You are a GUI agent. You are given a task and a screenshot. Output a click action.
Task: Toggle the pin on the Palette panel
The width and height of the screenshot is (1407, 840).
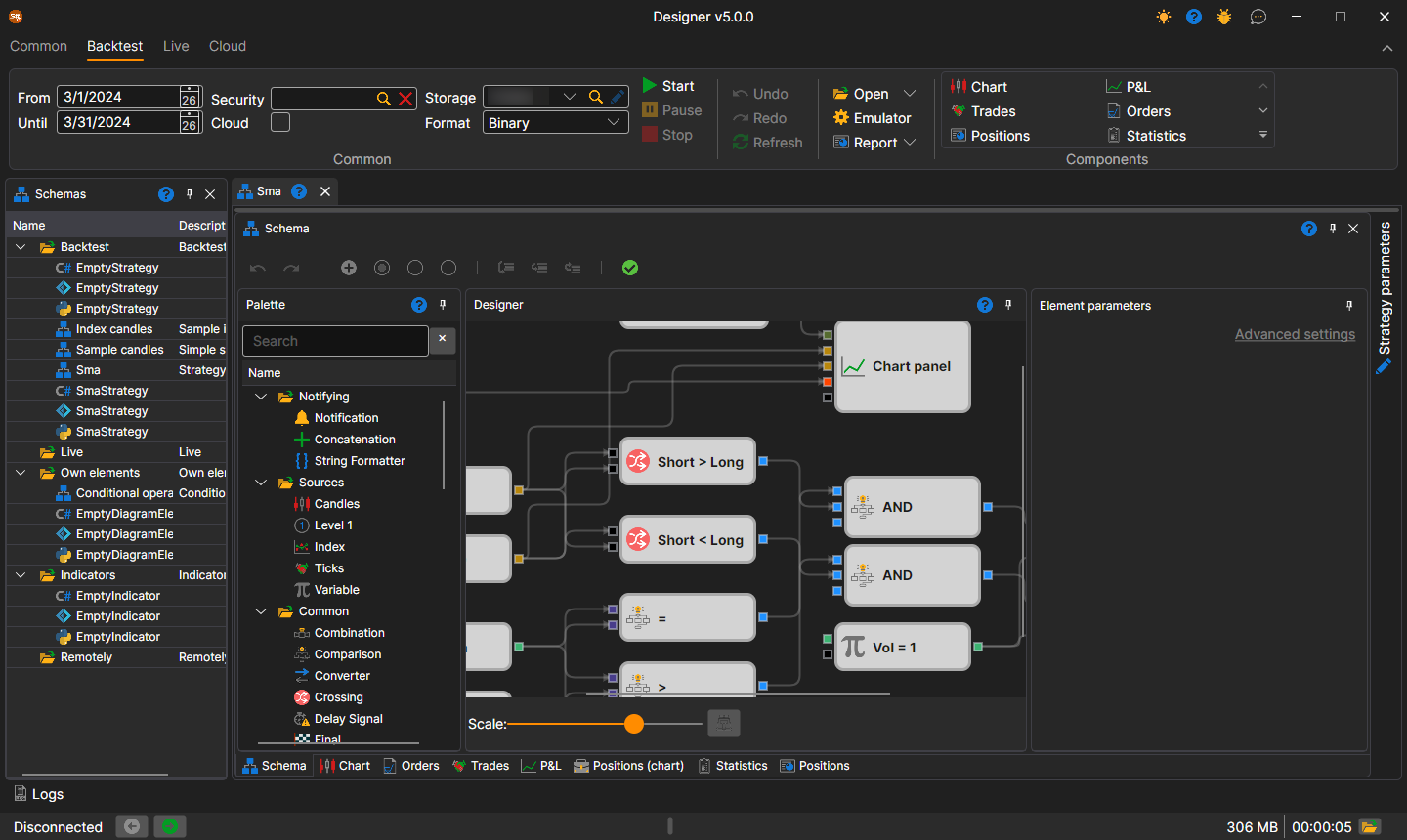click(443, 305)
